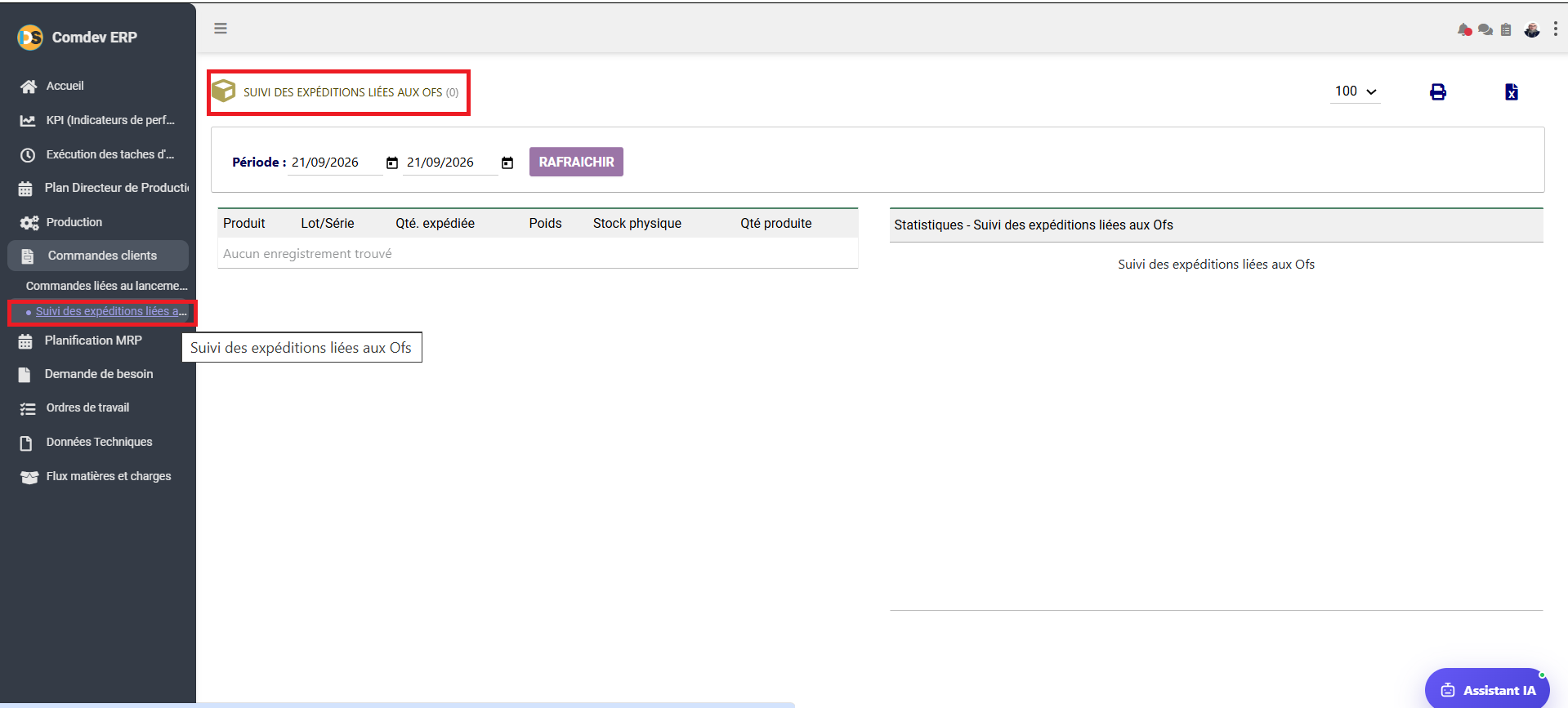Open the Assistant IA button
Screen dimensions: 1568x708
pos(1487,690)
